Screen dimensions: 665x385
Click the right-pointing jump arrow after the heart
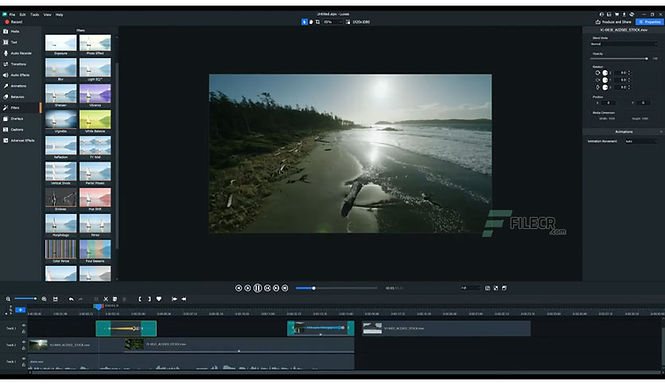point(174,299)
